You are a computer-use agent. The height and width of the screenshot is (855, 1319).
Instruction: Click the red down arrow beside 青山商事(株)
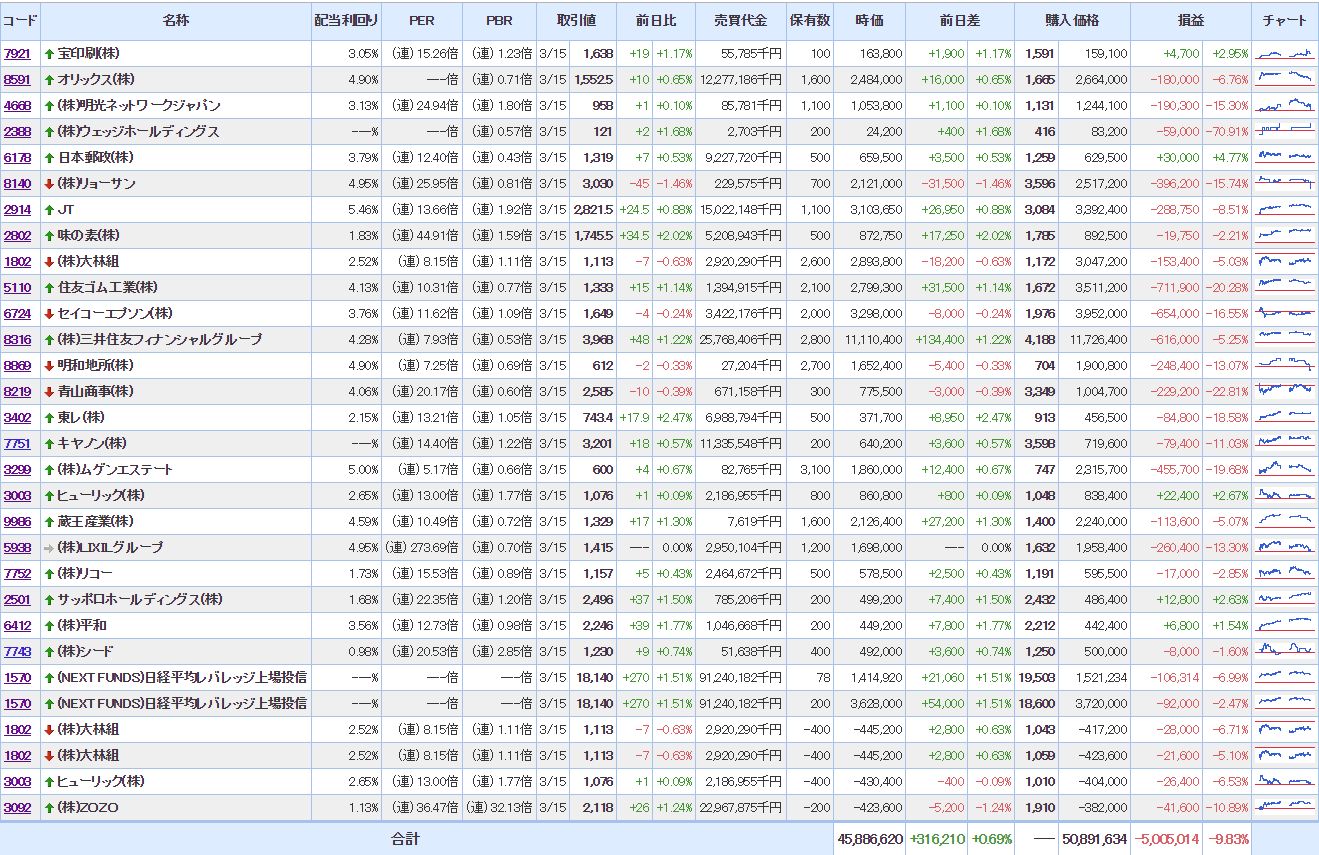click(x=49, y=392)
